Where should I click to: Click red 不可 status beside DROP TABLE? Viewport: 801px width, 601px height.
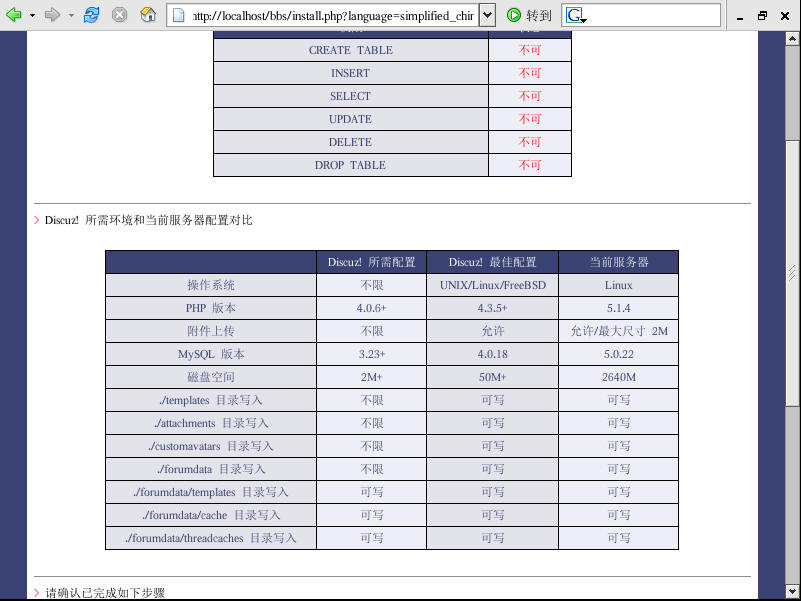(530, 165)
